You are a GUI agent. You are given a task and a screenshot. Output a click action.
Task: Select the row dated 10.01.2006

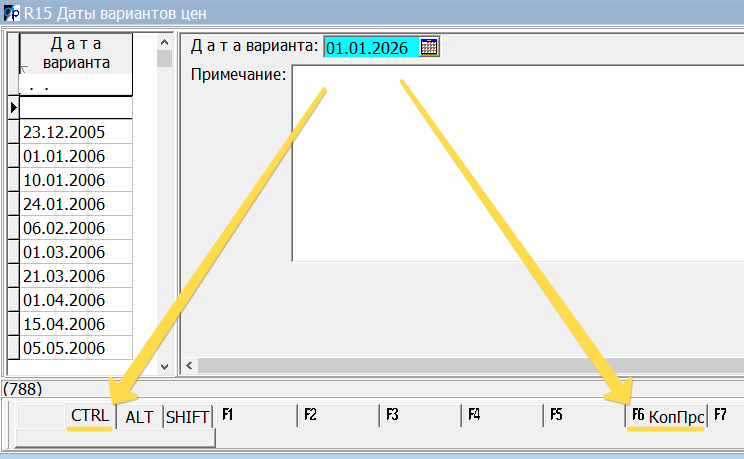pyautogui.click(x=75, y=180)
